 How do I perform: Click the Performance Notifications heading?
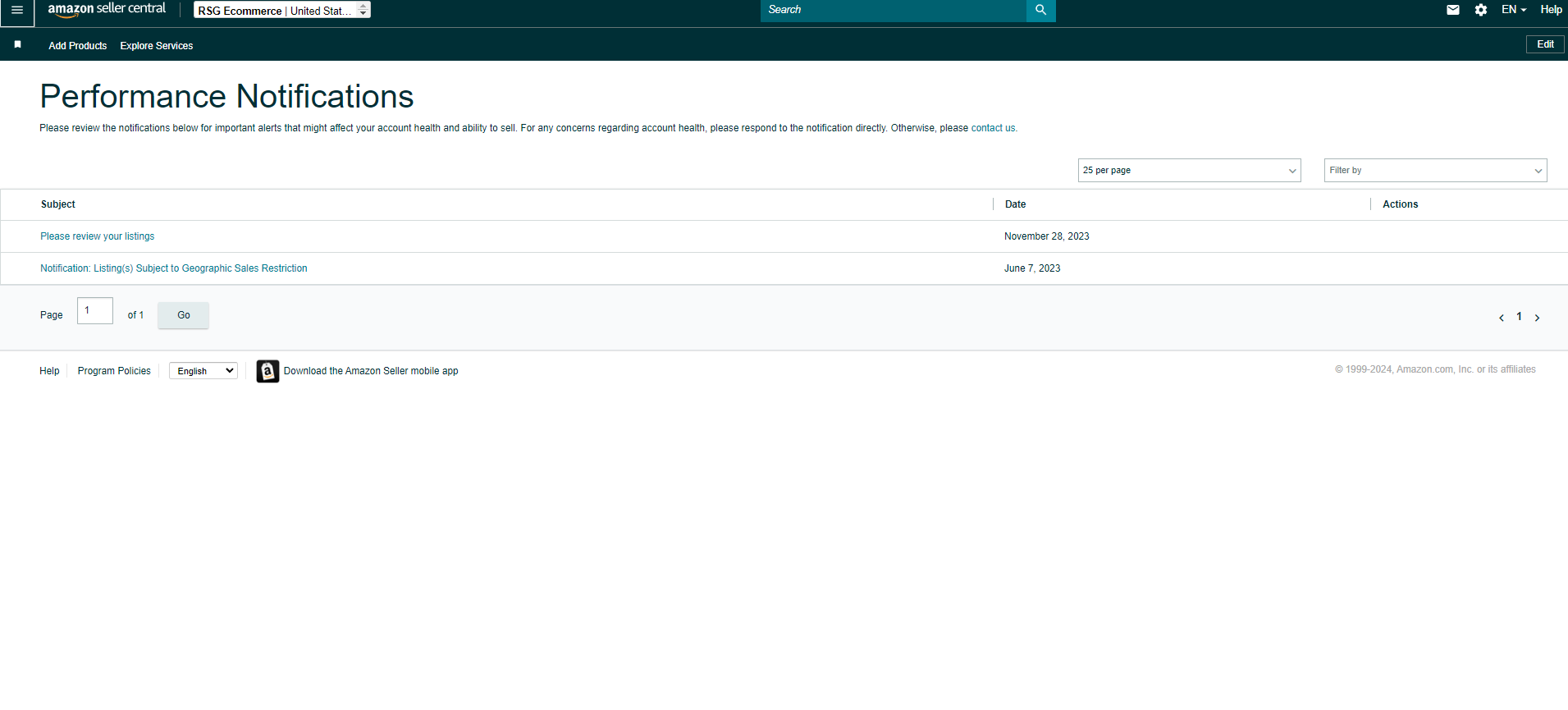[x=226, y=97]
